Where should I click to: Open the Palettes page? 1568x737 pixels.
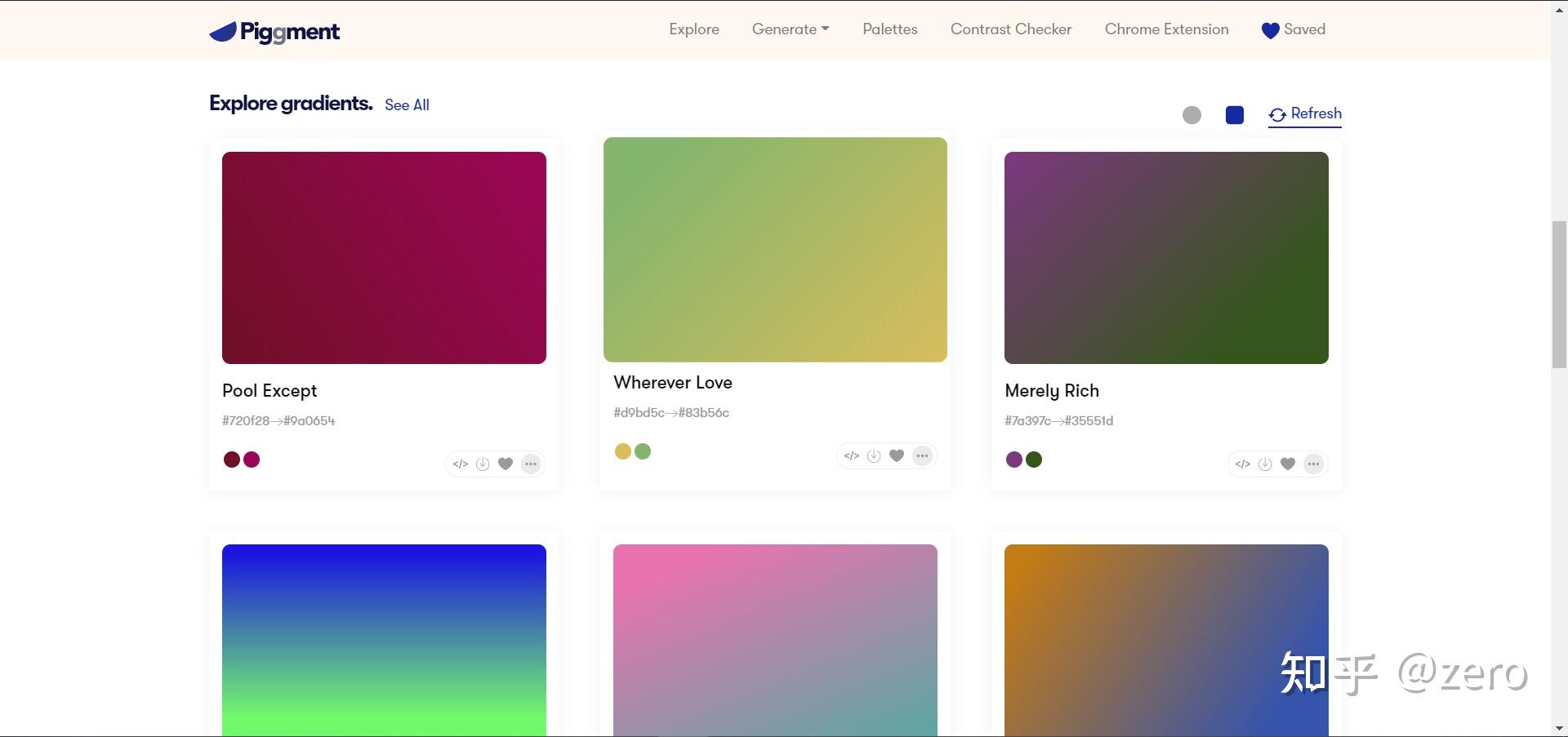click(x=890, y=29)
